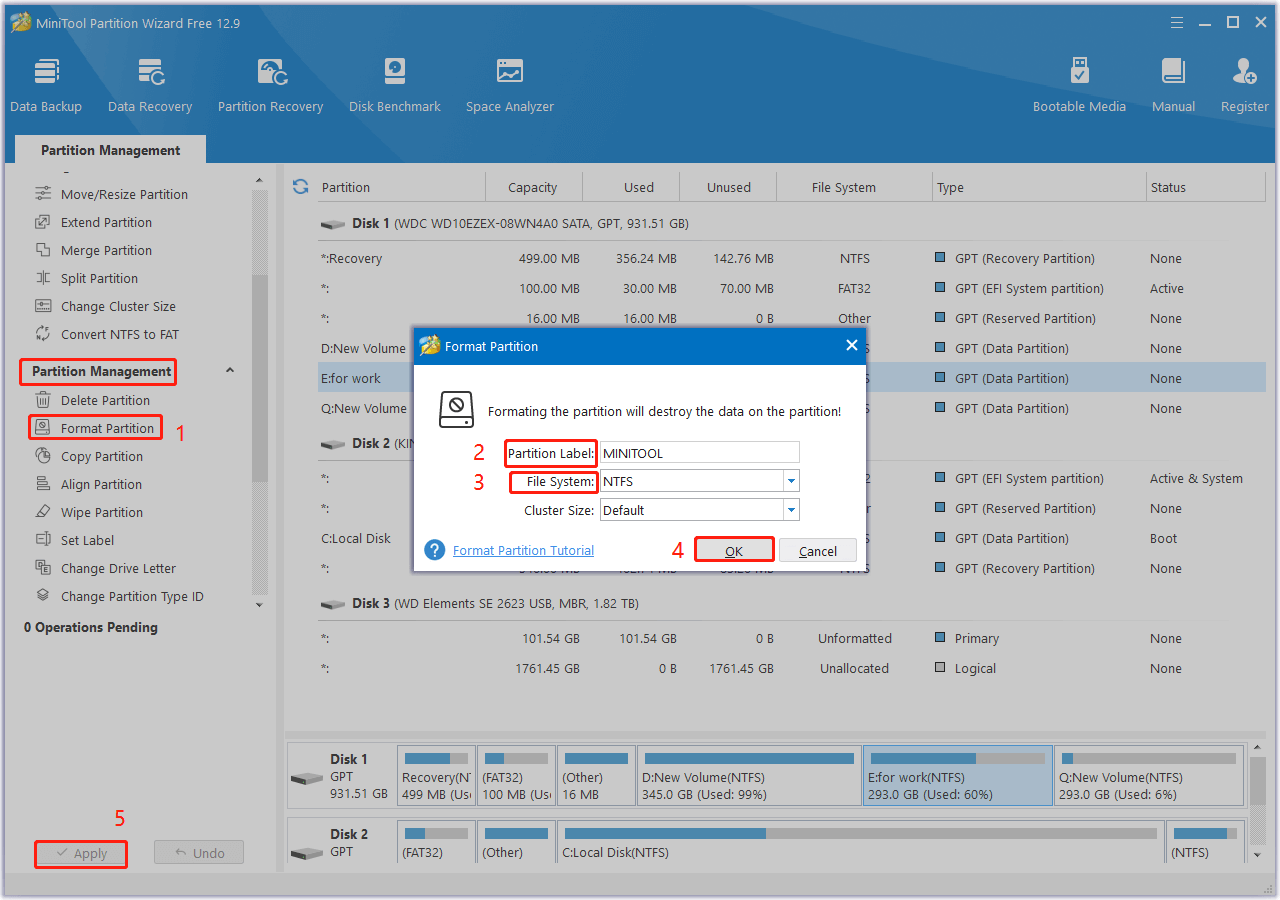
Task: Open the Format Partition Tutorial link
Action: 523,551
